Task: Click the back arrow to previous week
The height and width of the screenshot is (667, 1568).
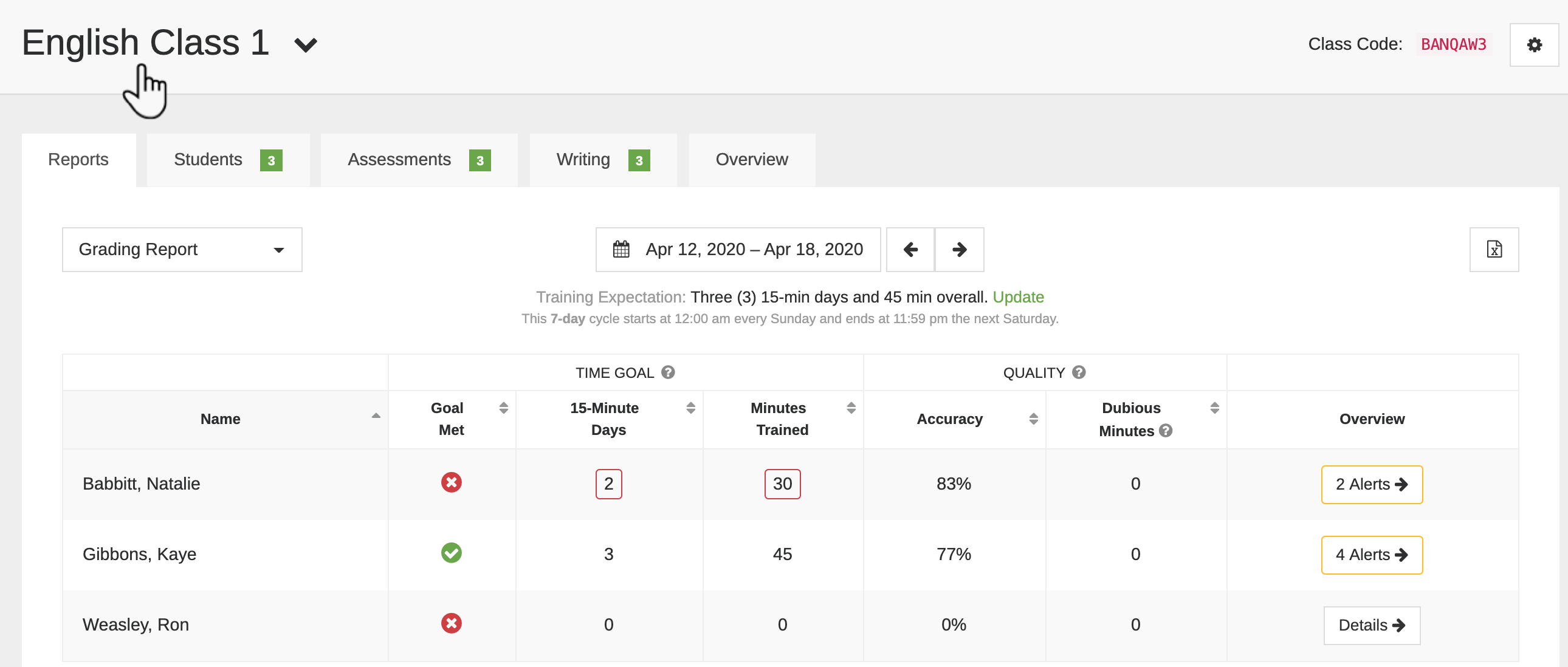Action: pos(910,250)
